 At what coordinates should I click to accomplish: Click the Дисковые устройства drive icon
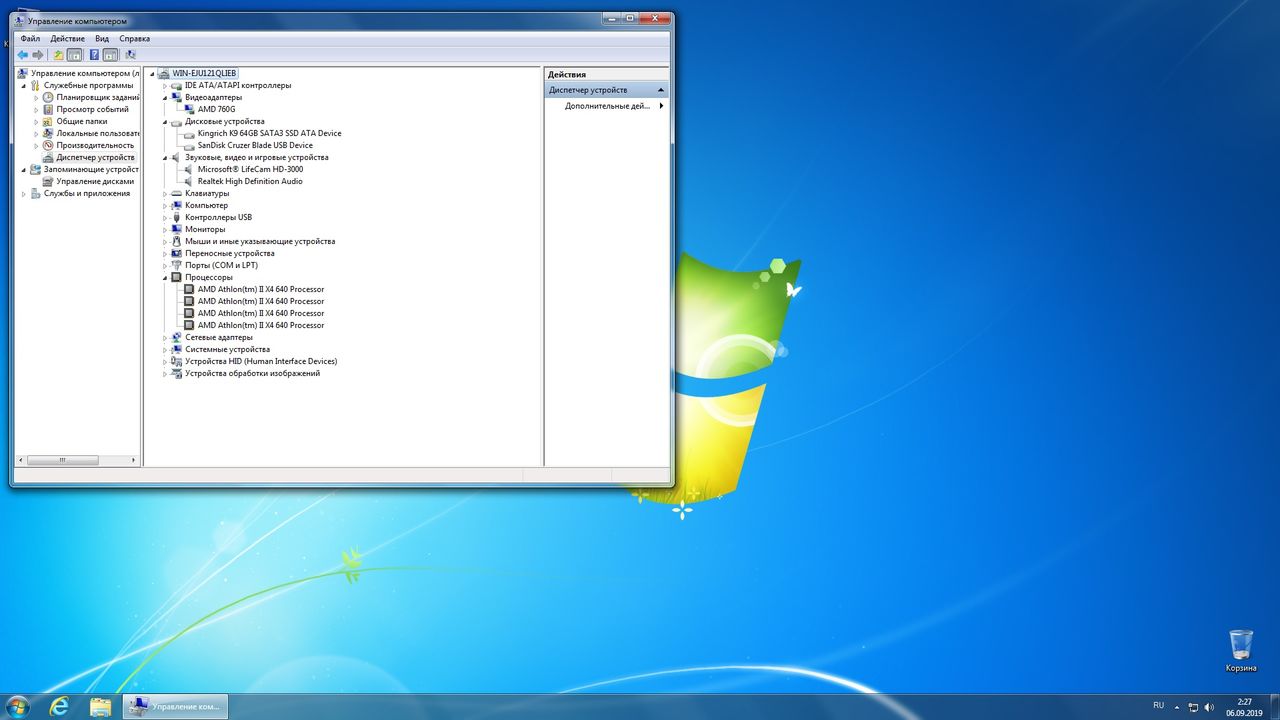177,121
